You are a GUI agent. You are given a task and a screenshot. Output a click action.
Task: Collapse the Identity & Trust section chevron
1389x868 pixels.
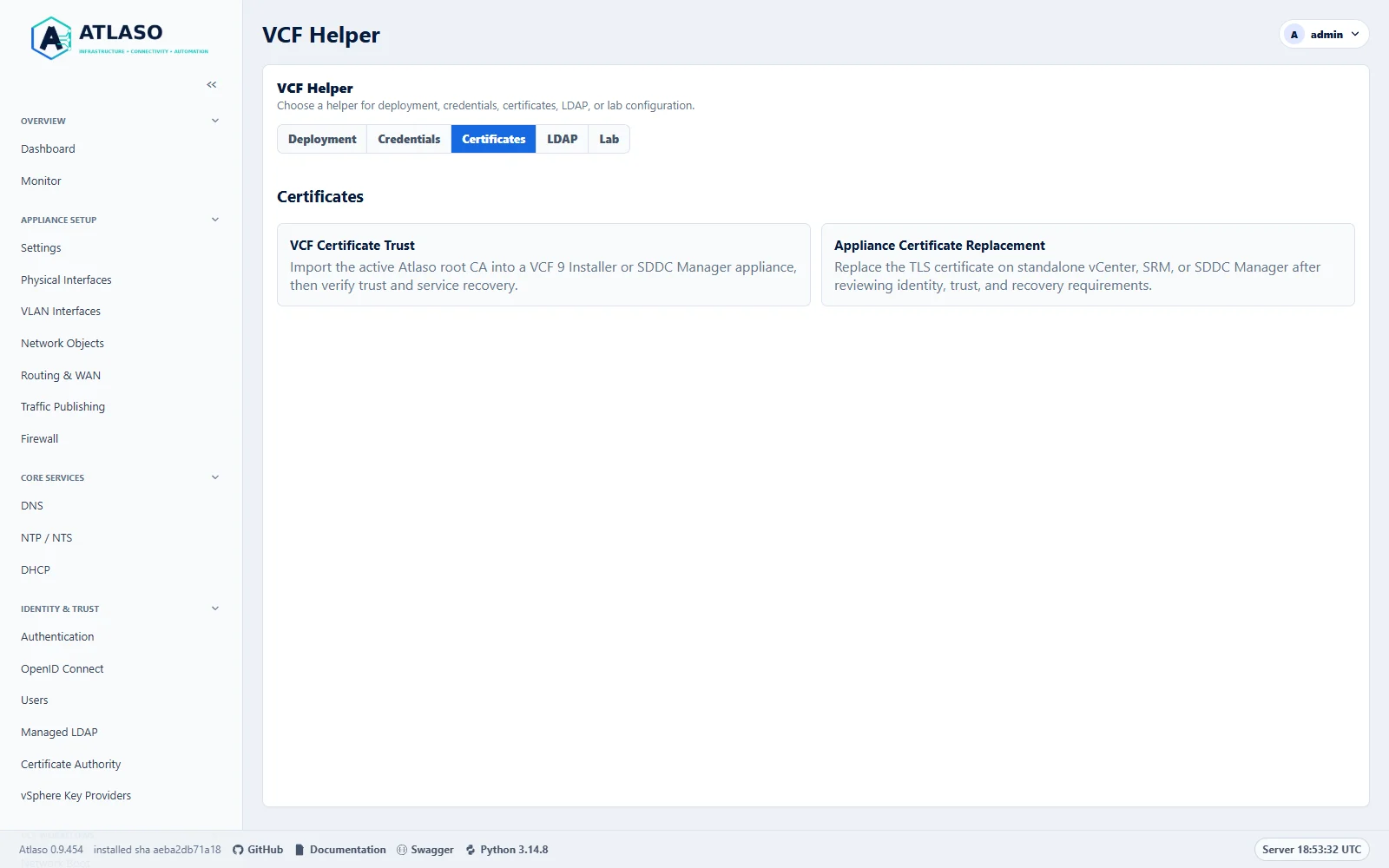[215, 608]
